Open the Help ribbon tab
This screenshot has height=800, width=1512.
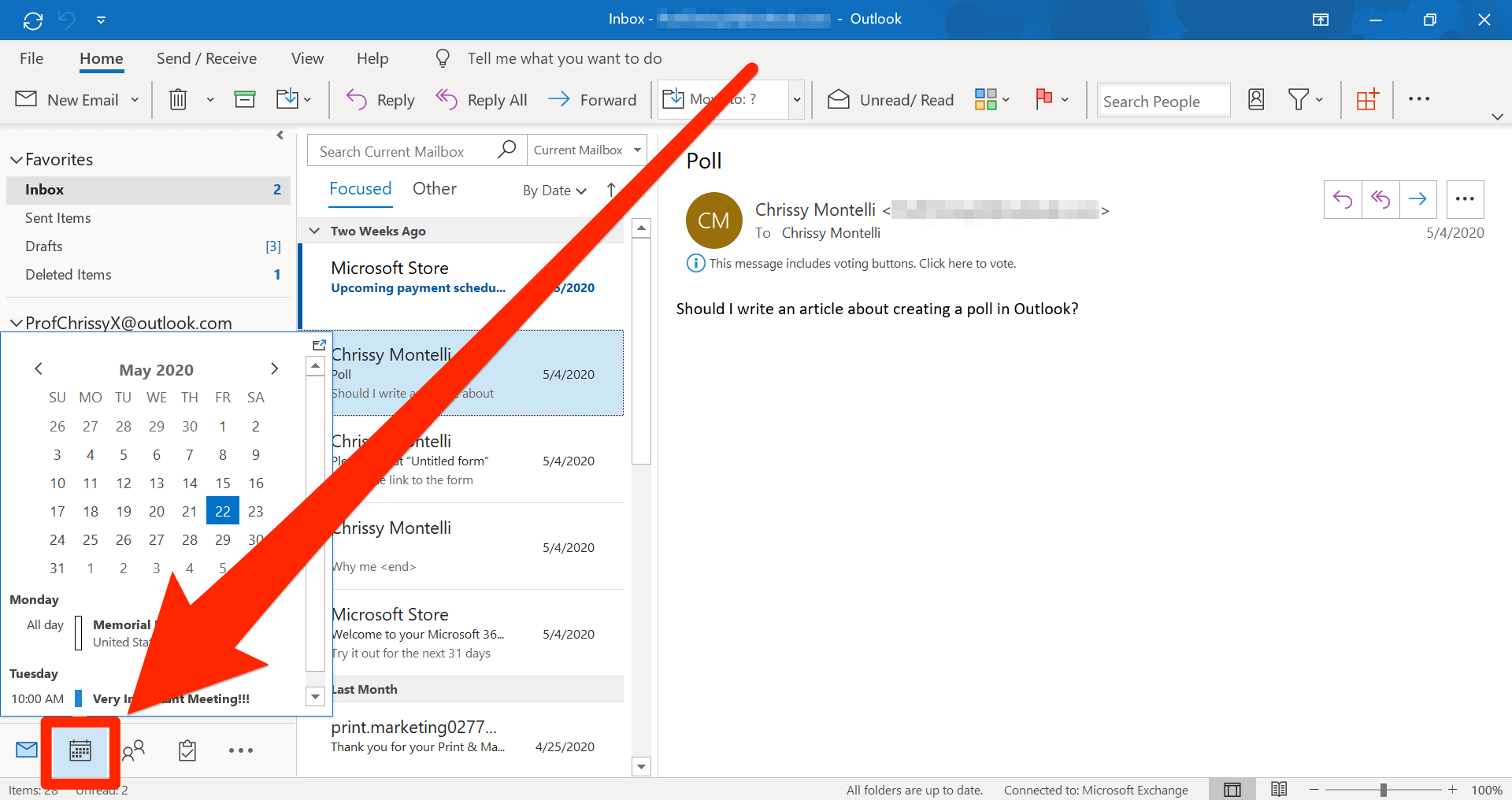[372, 58]
